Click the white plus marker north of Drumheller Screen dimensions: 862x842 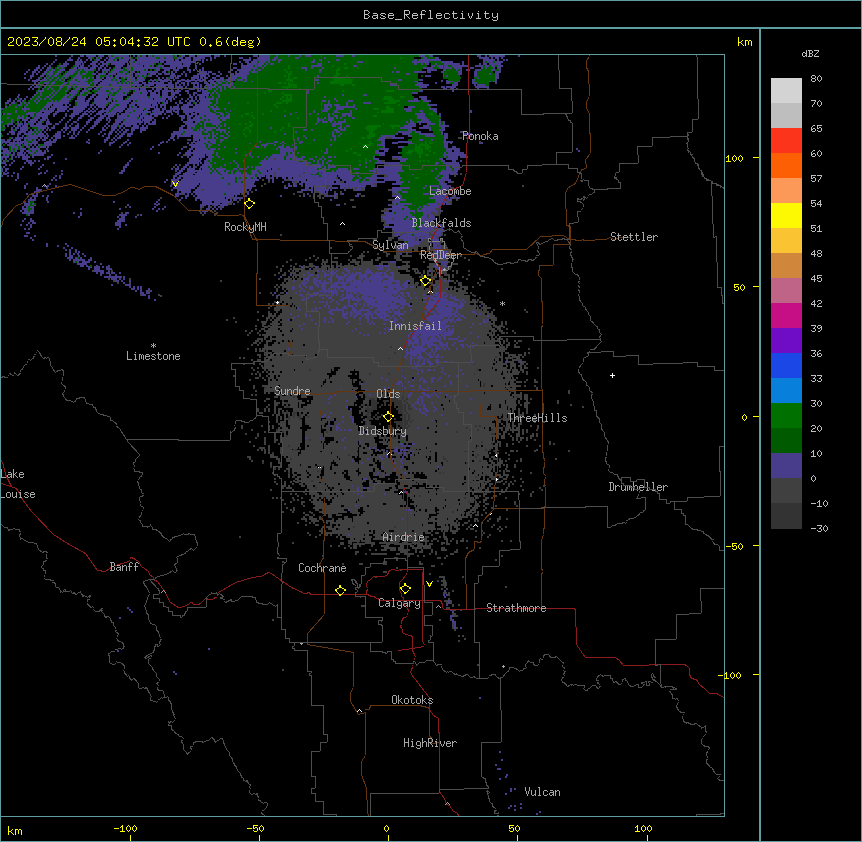pyautogui.click(x=612, y=375)
